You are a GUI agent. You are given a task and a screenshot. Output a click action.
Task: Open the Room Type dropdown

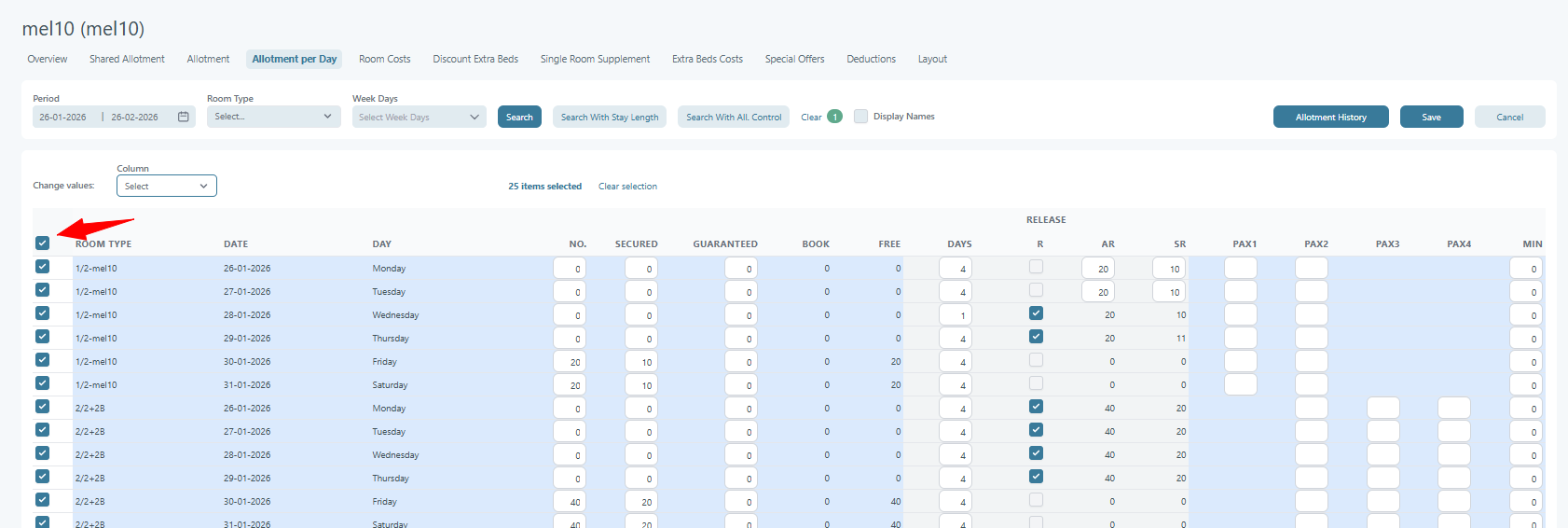(273, 117)
